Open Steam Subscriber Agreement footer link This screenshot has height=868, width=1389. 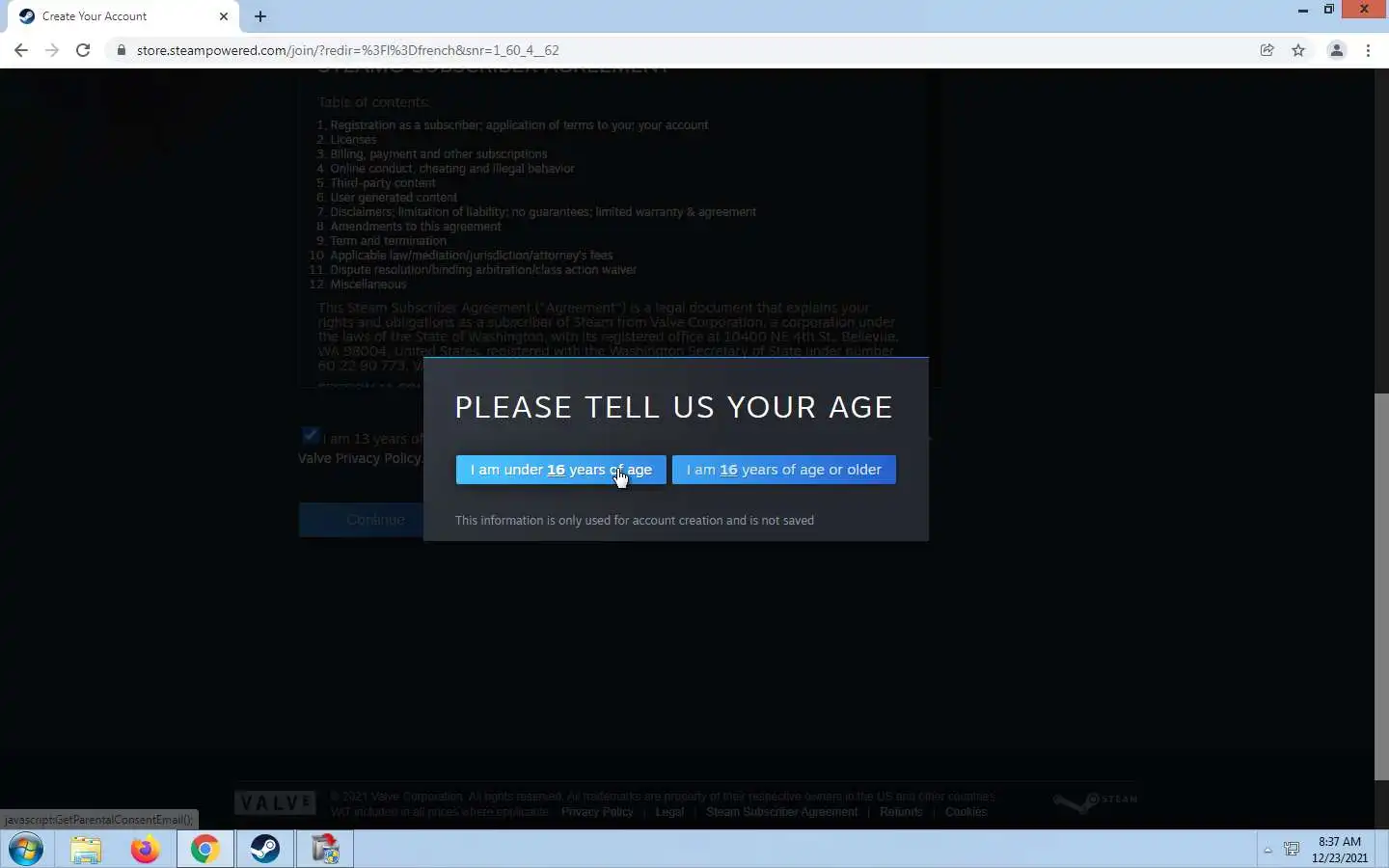pos(781,812)
